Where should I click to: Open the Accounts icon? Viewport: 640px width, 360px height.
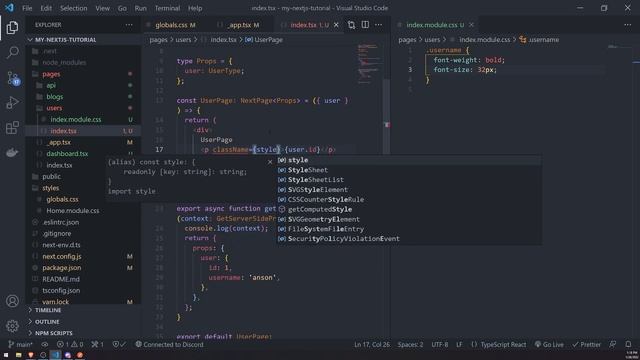pyautogui.click(x=12, y=301)
